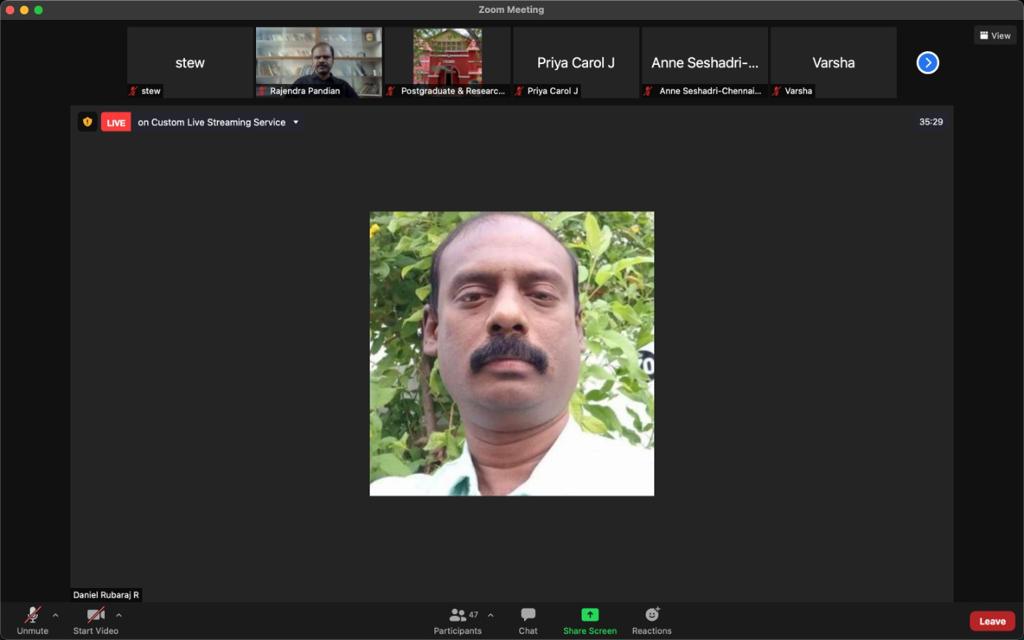Expand video options arrow beside Start Video
This screenshot has height=640, width=1024.
pos(119,615)
